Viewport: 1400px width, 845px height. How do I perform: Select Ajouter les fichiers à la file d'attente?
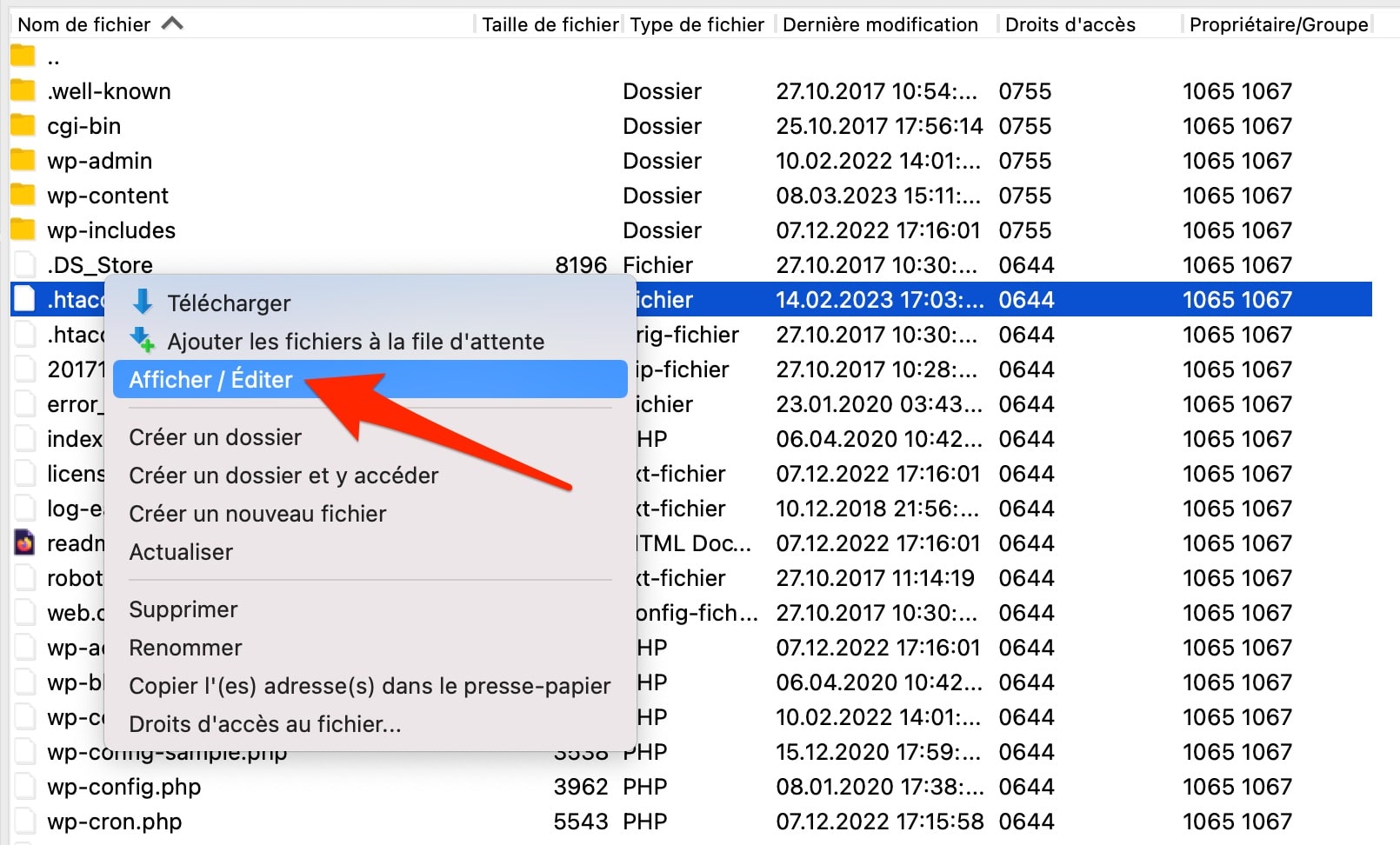(x=370, y=341)
